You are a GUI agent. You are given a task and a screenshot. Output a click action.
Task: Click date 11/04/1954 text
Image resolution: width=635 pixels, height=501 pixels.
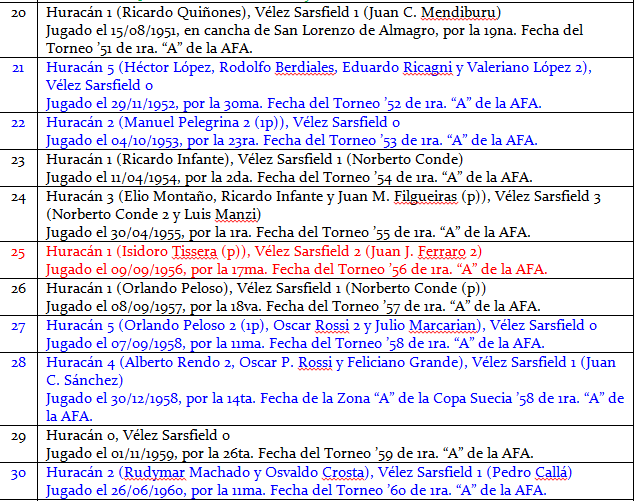coord(144,177)
